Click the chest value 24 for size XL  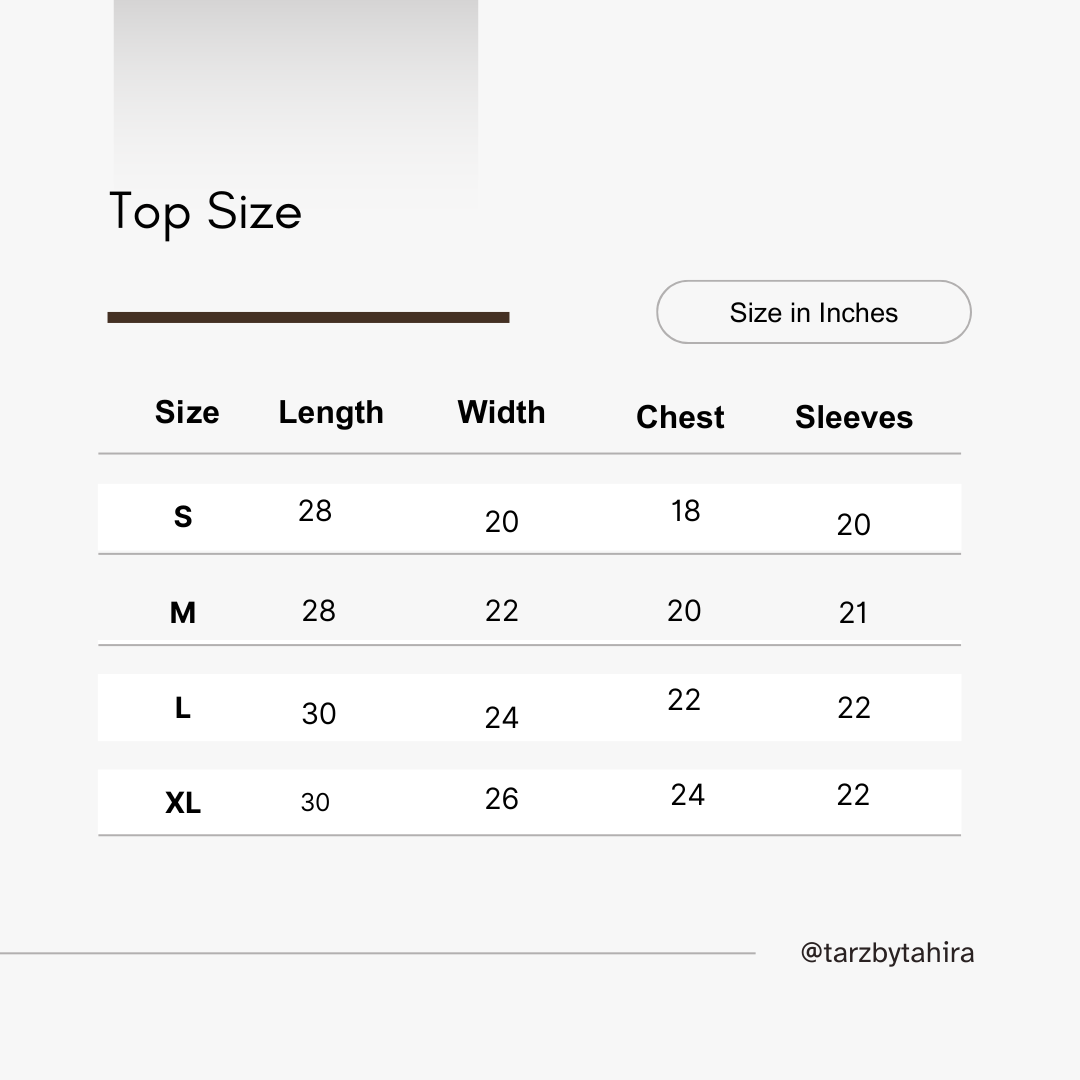(687, 794)
